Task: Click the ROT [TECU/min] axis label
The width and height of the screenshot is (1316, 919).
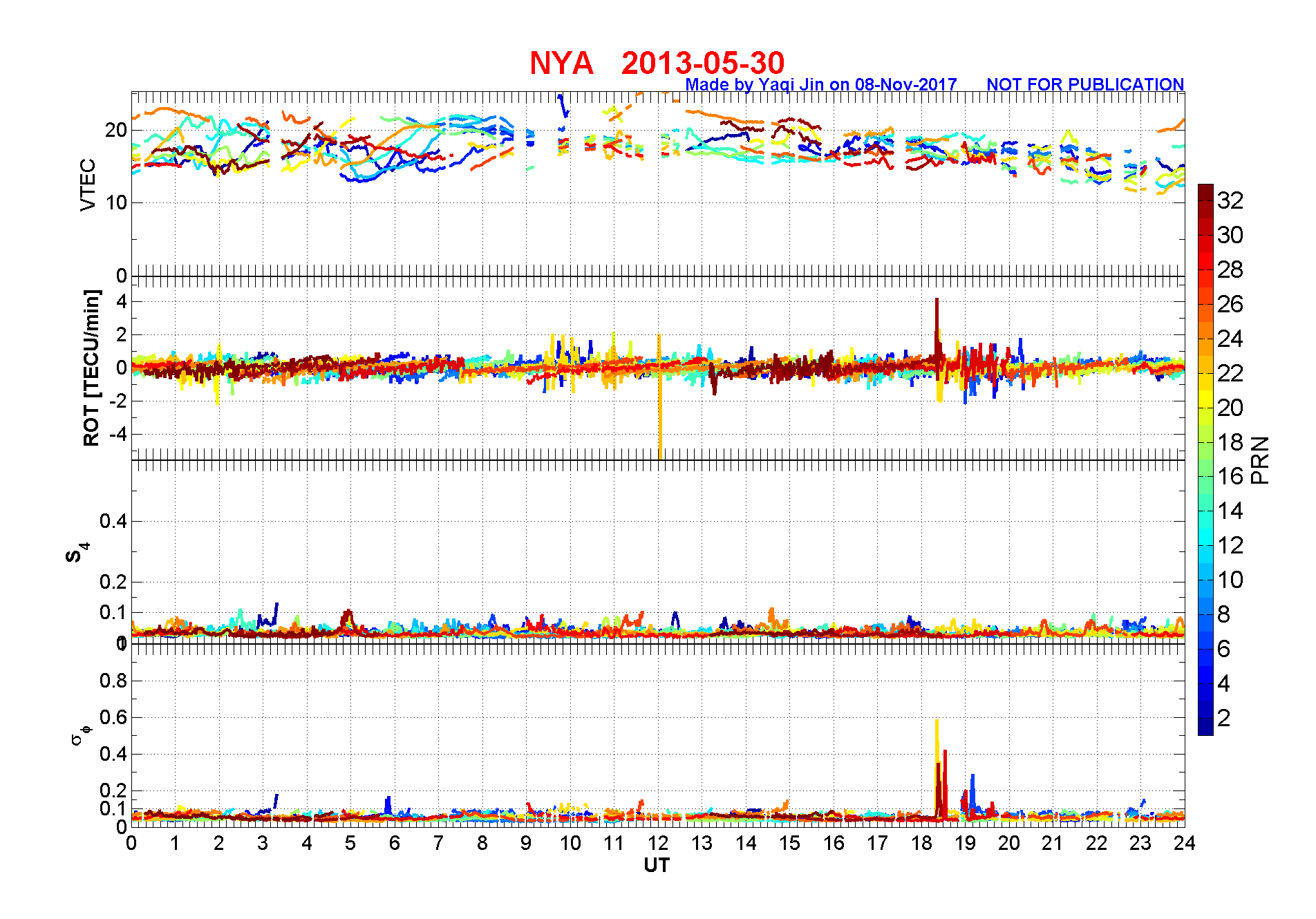Action: tap(91, 368)
